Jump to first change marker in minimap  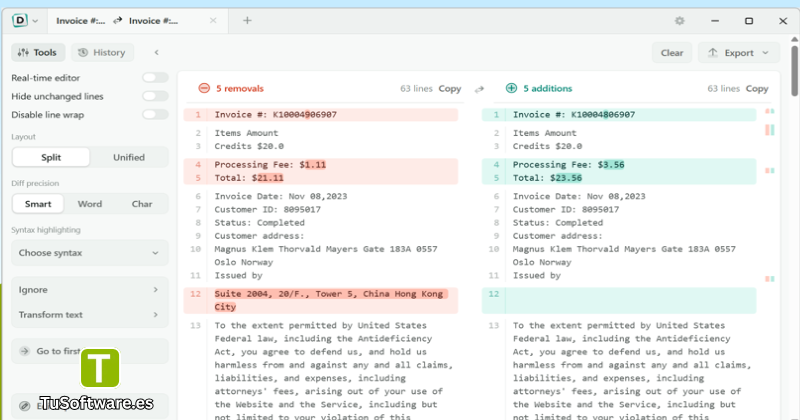[x=769, y=111]
